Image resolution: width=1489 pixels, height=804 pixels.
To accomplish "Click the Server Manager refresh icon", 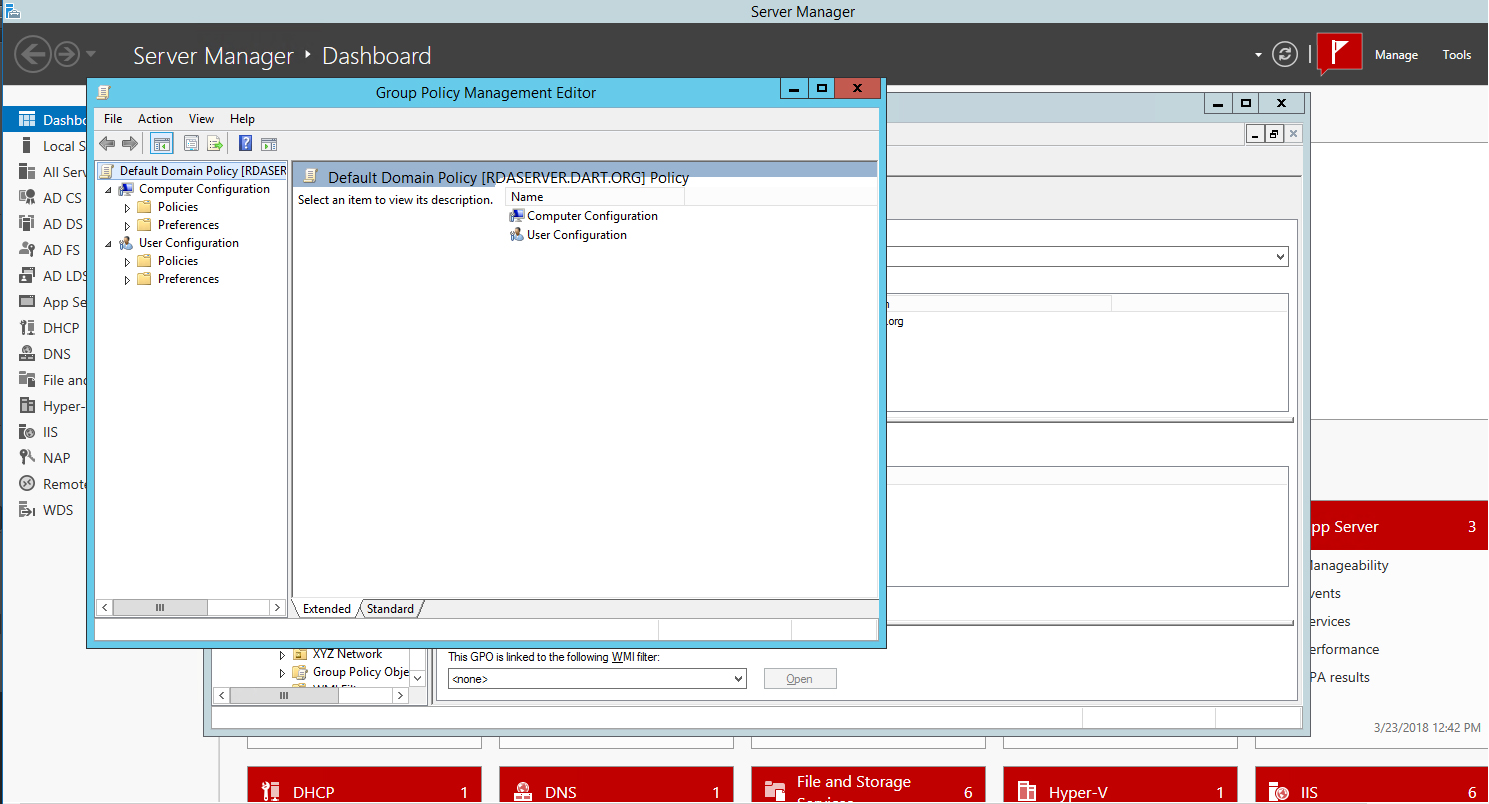I will (1285, 54).
